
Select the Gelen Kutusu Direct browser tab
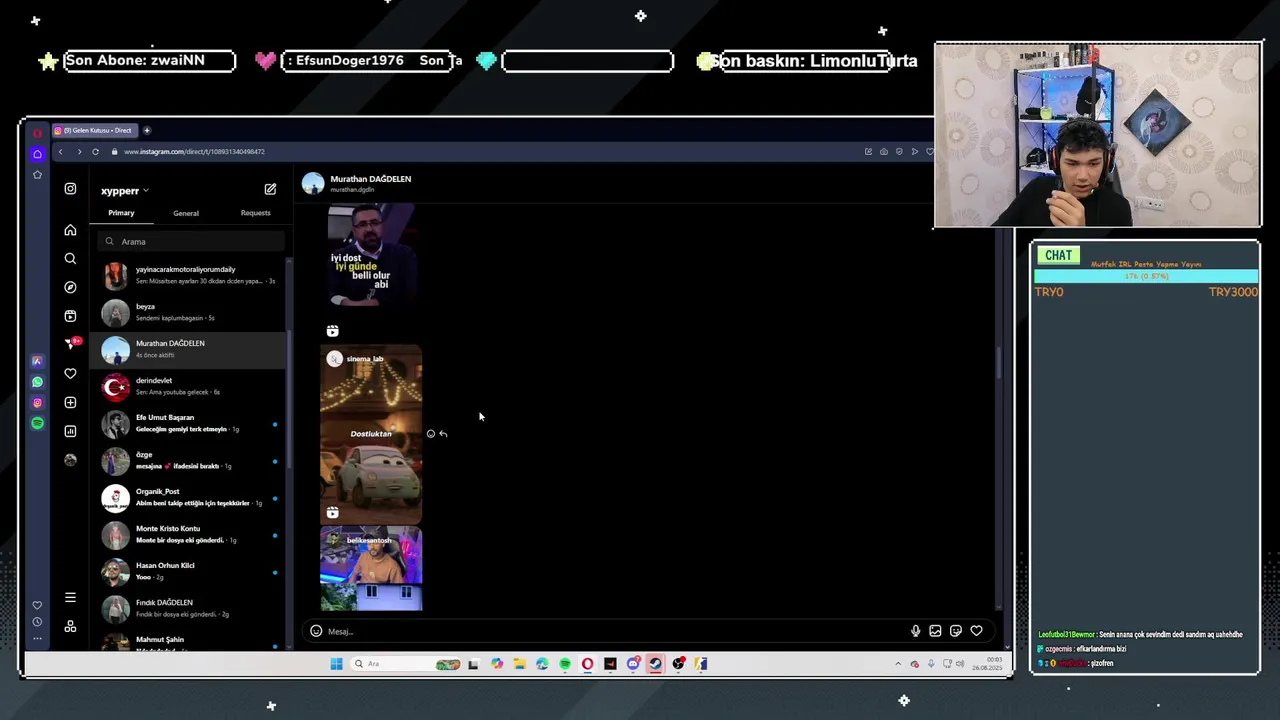pyautogui.click(x=95, y=130)
